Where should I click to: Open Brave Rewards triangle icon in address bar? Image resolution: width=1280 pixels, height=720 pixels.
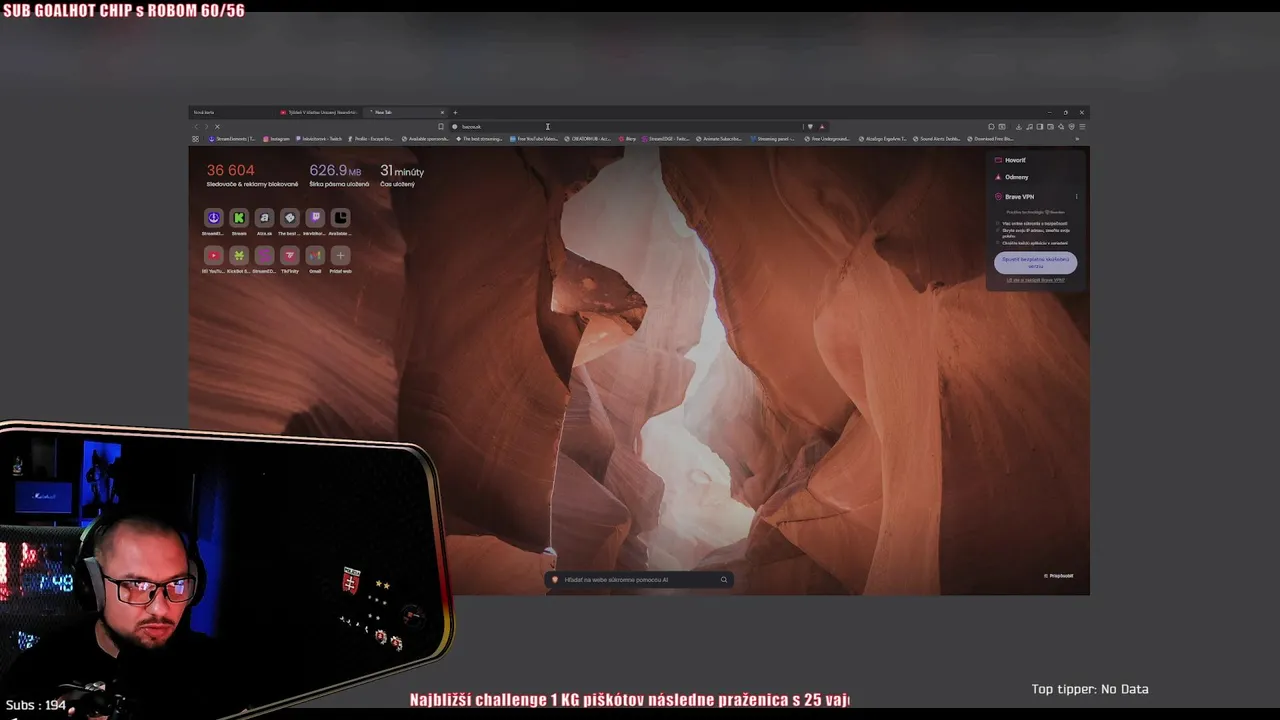822,127
